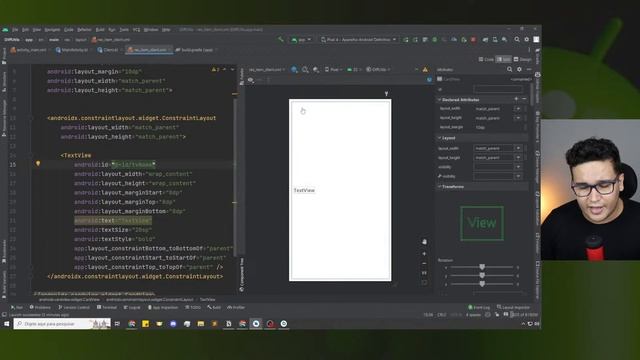Toggle the view options eye icon
The image size is (640, 360).
pyautogui.click(x=251, y=80)
